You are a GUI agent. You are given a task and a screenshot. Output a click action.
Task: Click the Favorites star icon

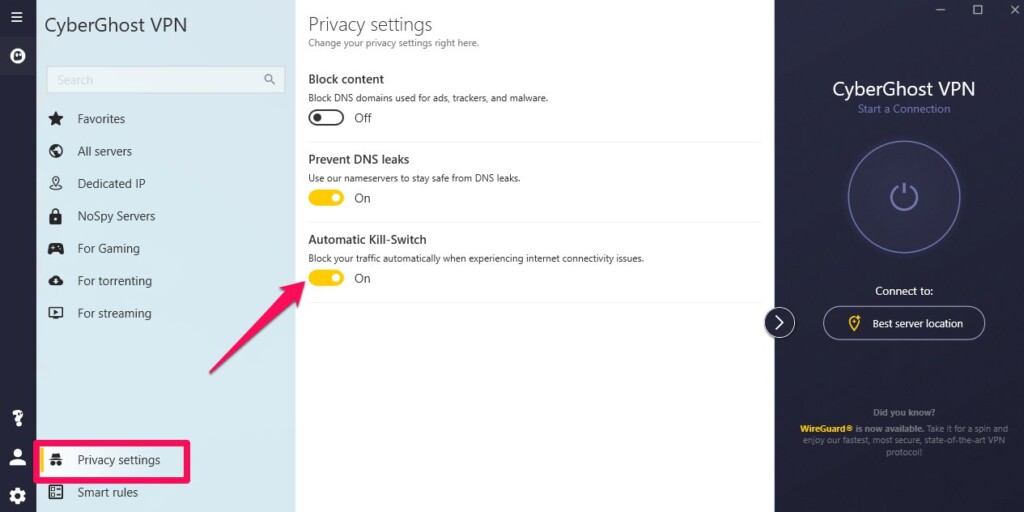56,119
